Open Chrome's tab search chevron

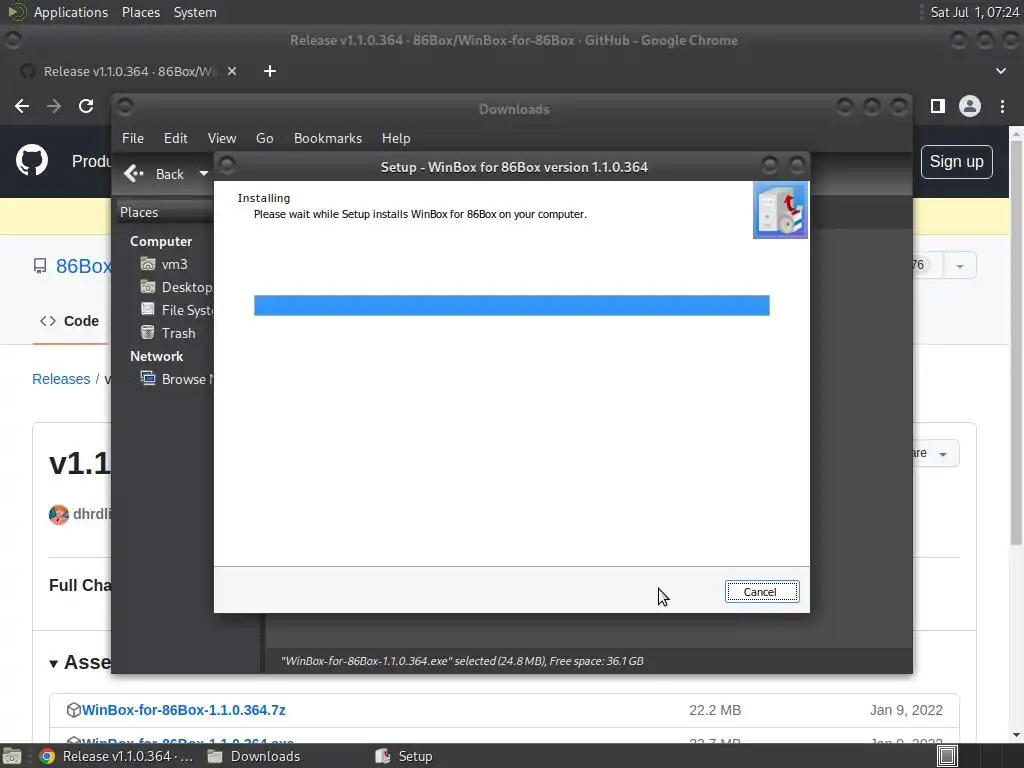click(1000, 71)
